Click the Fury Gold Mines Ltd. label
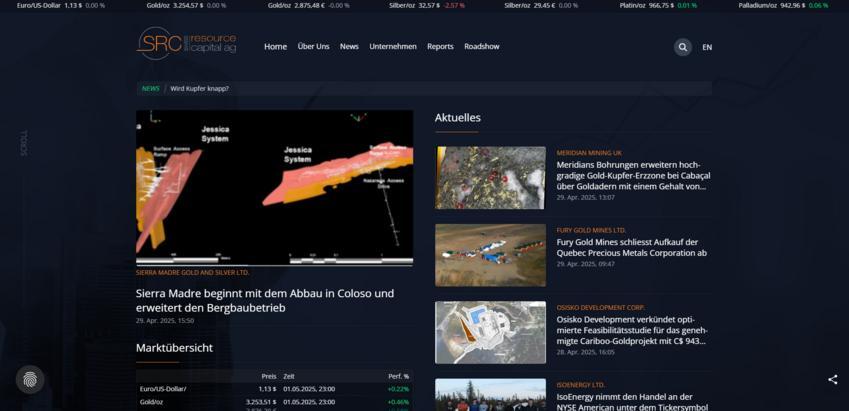Screen dimensions: 849x411 coord(591,231)
